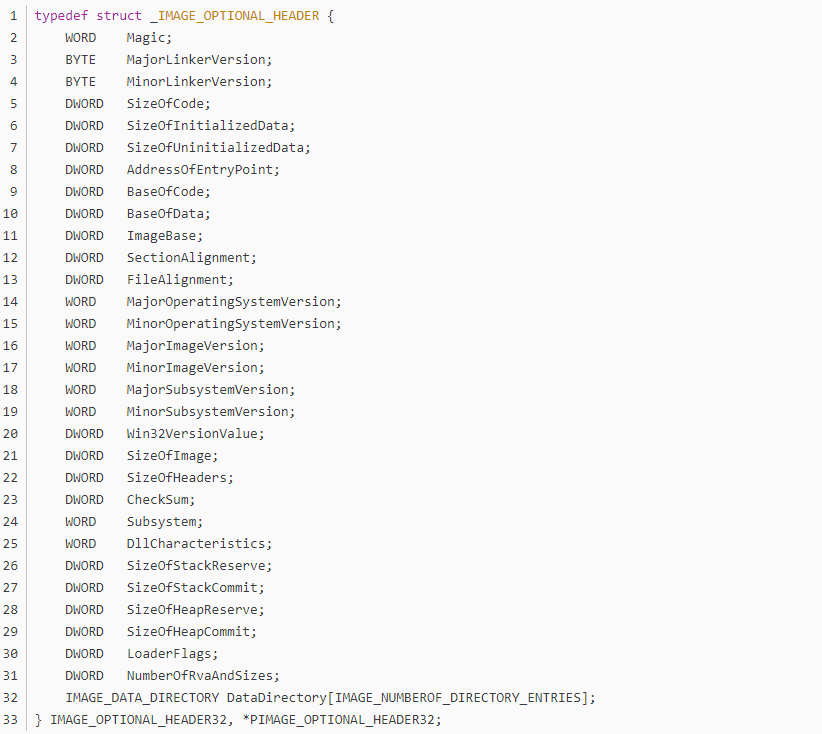Click the IMAGE_DATA_DIRECTORY type name
The height and width of the screenshot is (734, 822).
click(142, 698)
